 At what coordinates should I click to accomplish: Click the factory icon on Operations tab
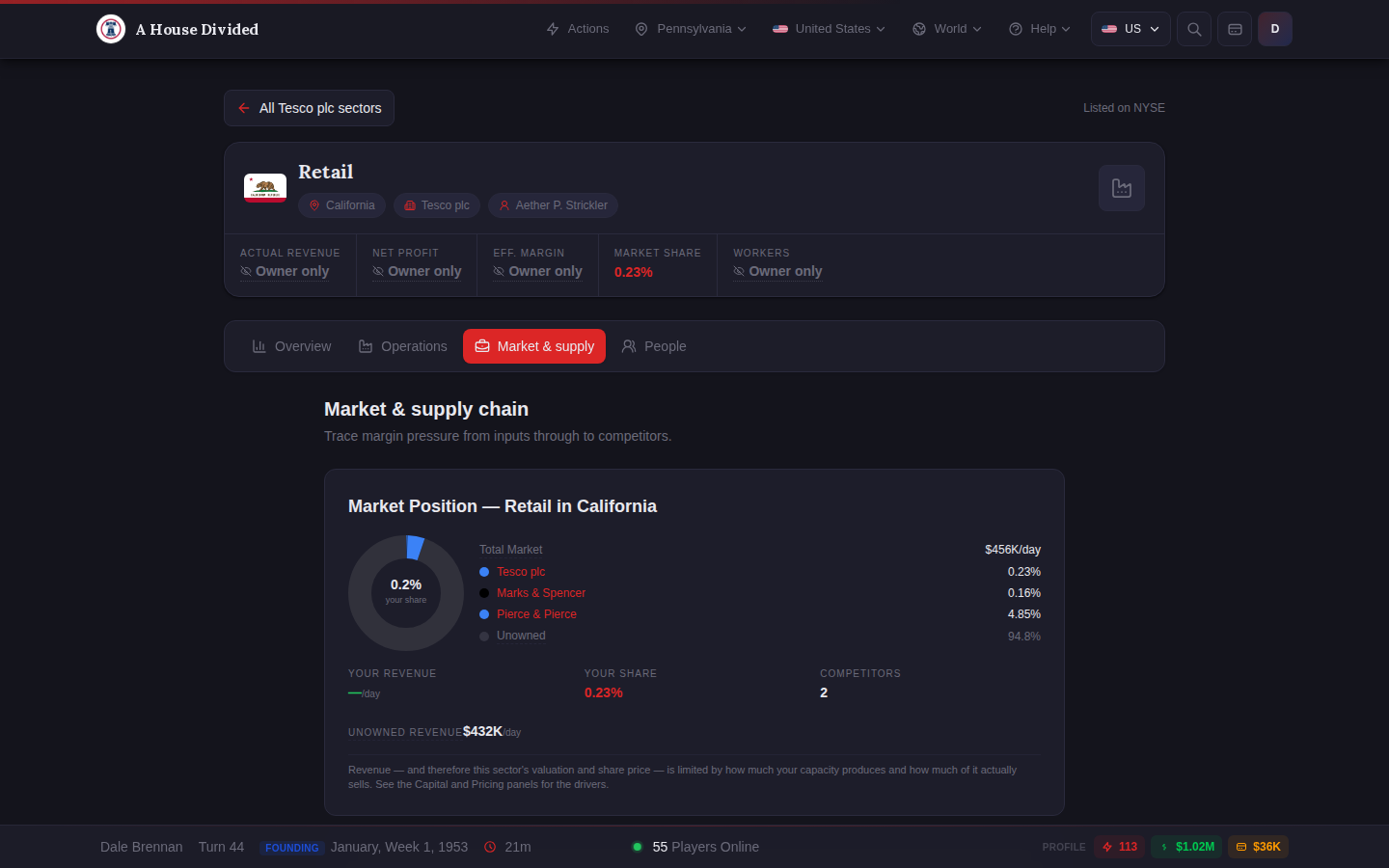(366, 346)
